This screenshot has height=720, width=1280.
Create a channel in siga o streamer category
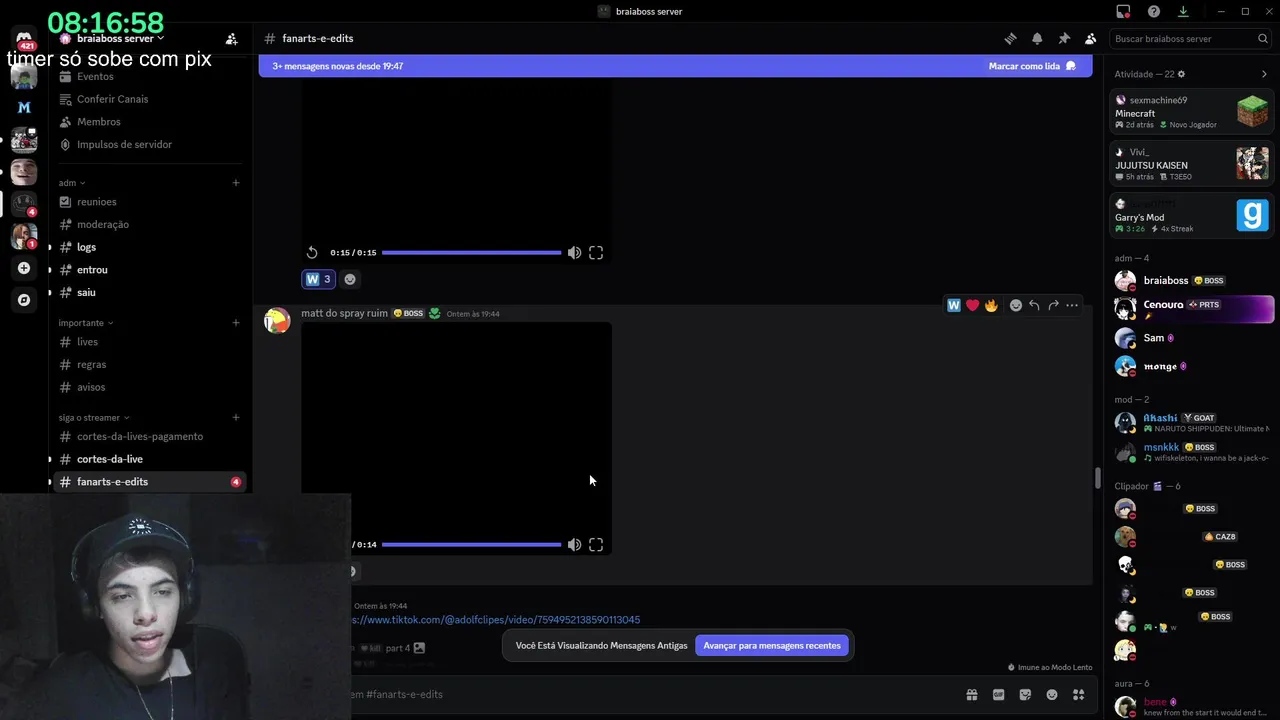click(236, 417)
